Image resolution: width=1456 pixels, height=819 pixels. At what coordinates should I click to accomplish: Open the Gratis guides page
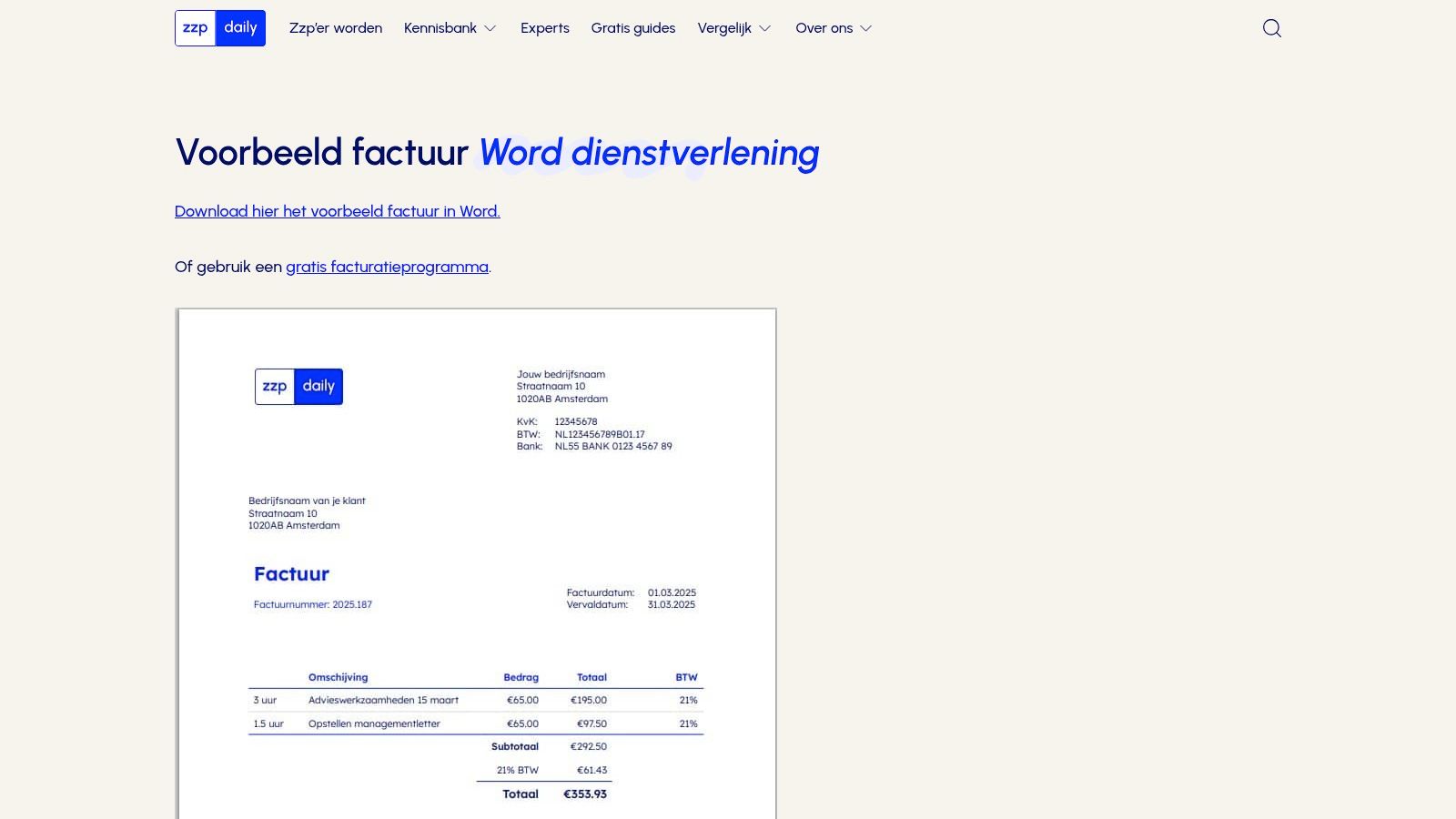pyautogui.click(x=632, y=28)
